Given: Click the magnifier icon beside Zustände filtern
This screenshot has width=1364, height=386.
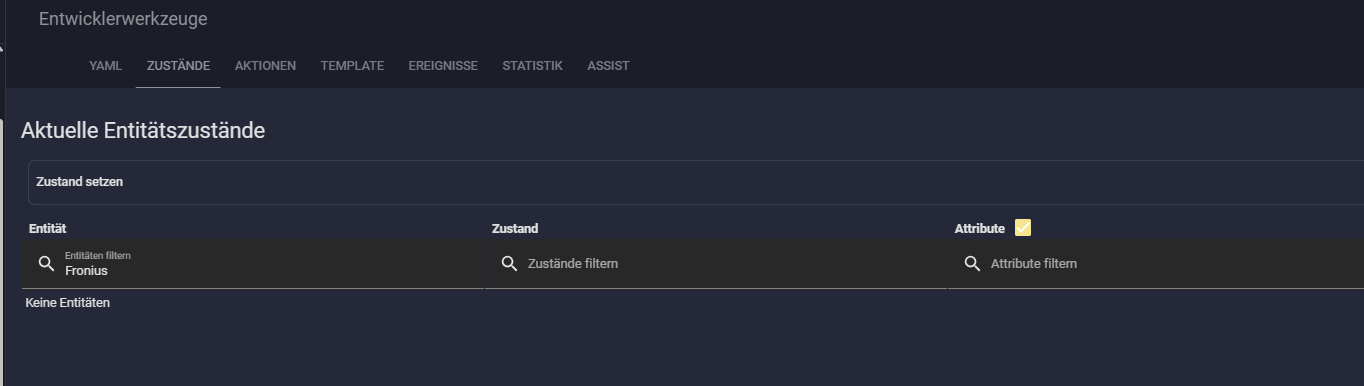Looking at the screenshot, I should pos(509,264).
